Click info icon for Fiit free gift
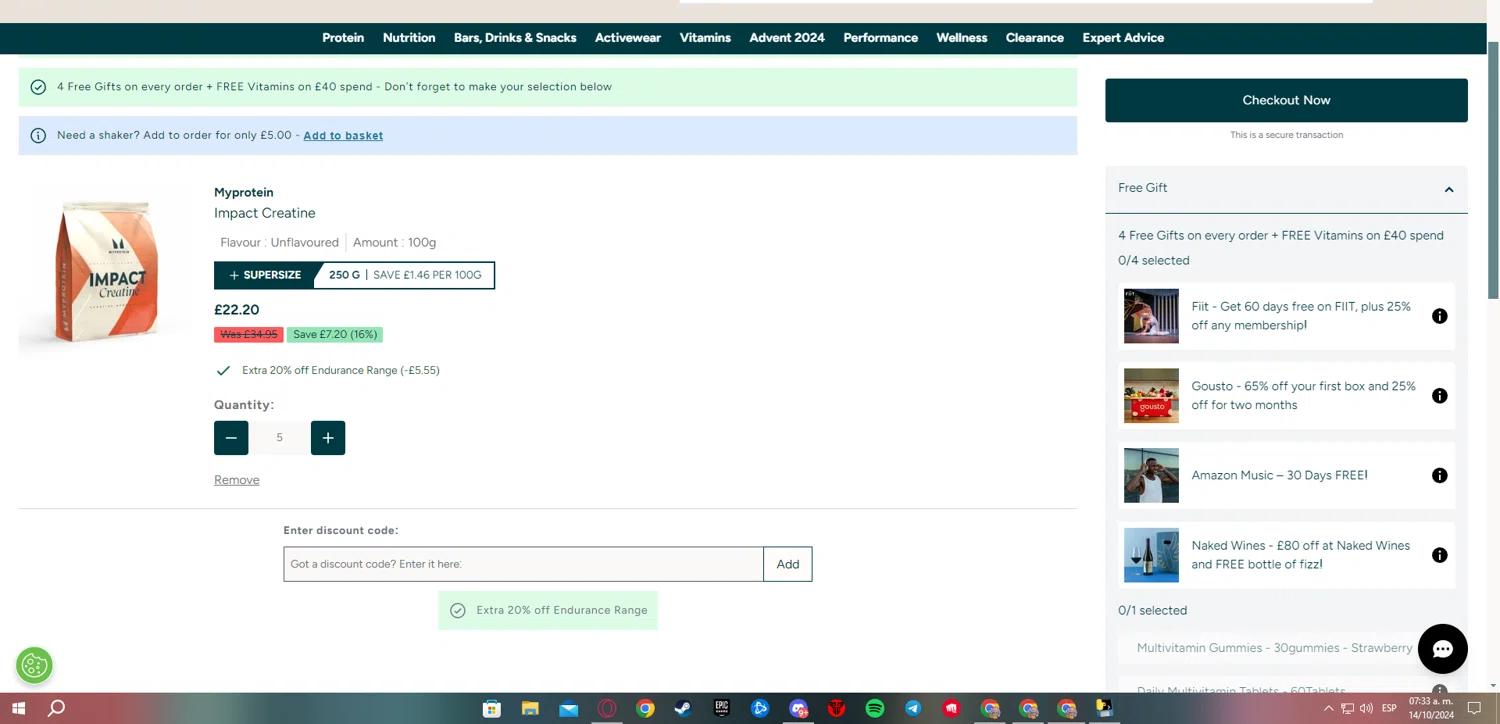 1439,316
